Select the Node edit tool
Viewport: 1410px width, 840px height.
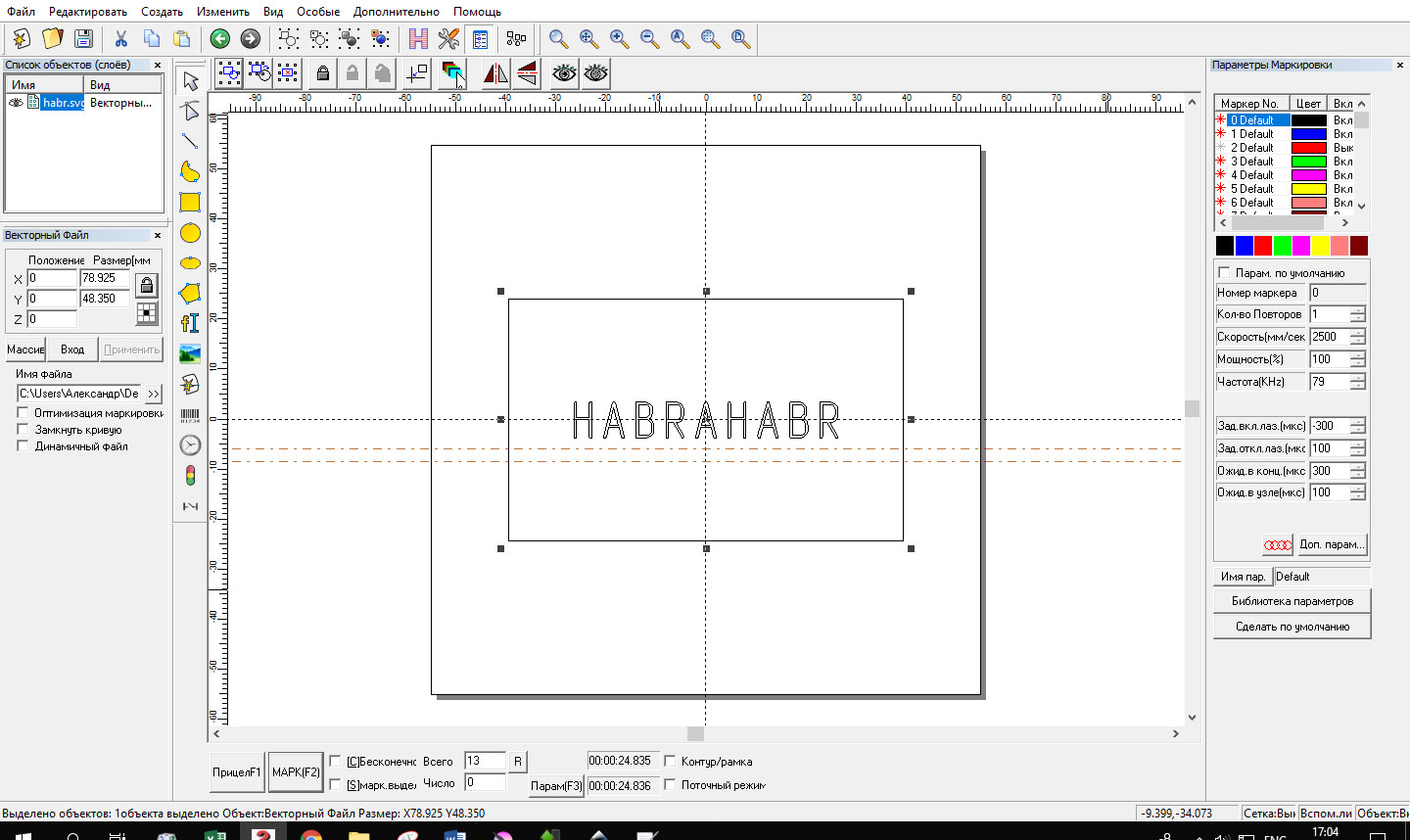190,112
